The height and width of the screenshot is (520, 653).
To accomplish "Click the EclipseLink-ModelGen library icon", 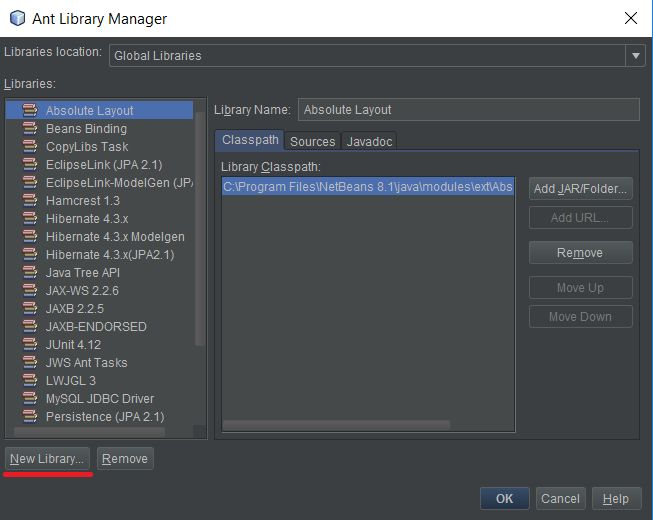I will pos(30,182).
